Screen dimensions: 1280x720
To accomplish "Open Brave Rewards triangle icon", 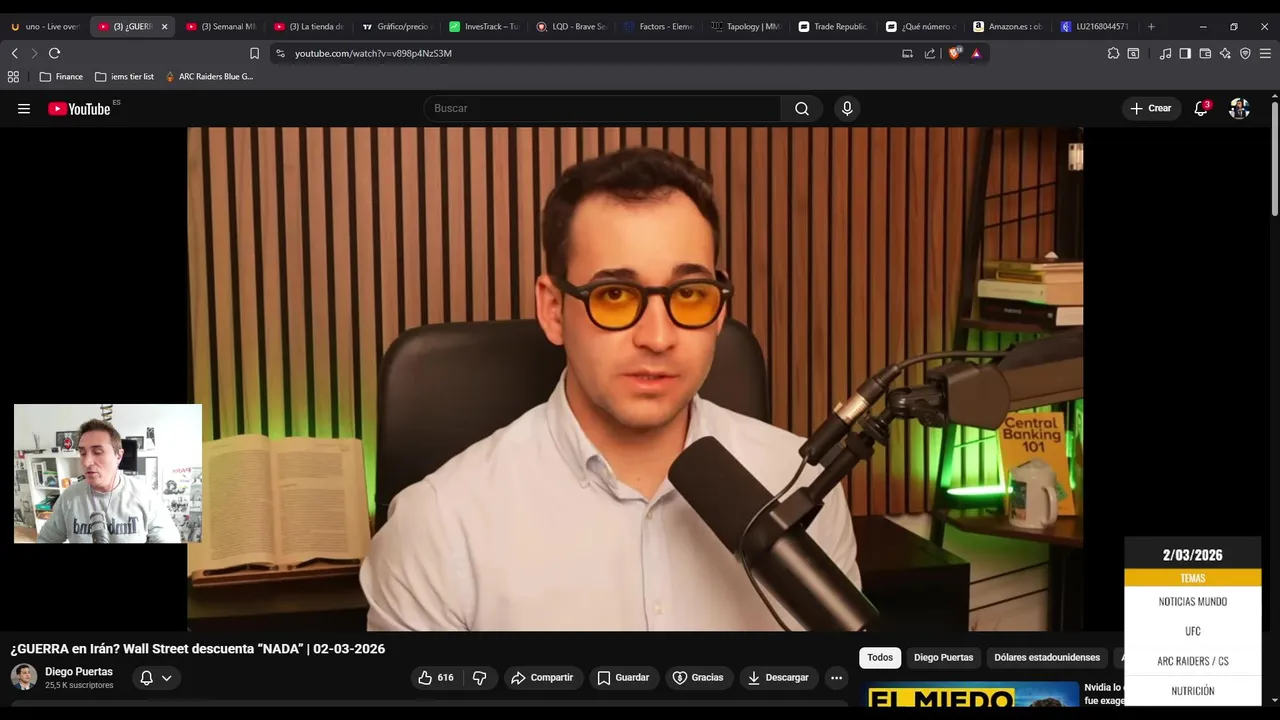I will 976,53.
